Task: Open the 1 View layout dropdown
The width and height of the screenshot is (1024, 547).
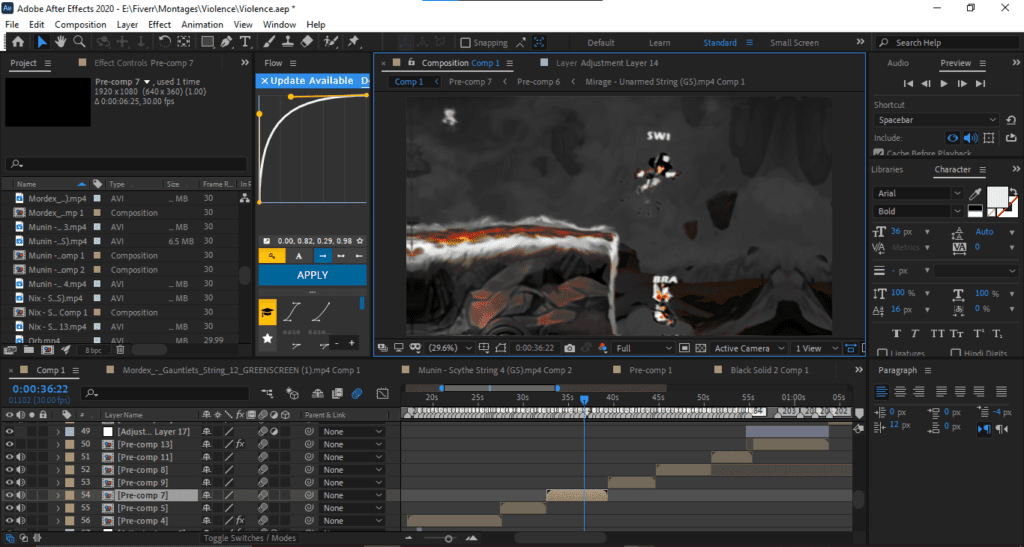Action: [816, 348]
